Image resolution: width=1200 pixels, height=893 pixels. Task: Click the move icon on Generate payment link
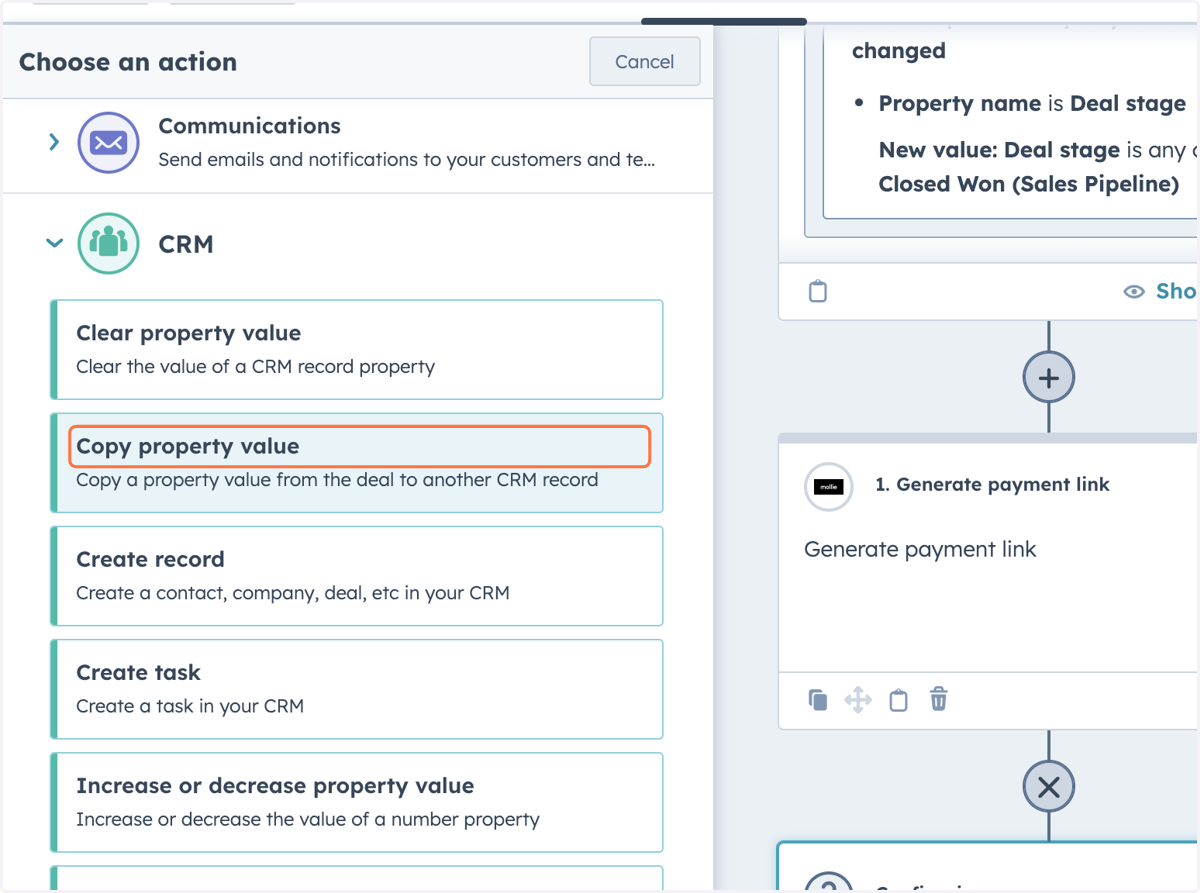[x=858, y=700]
